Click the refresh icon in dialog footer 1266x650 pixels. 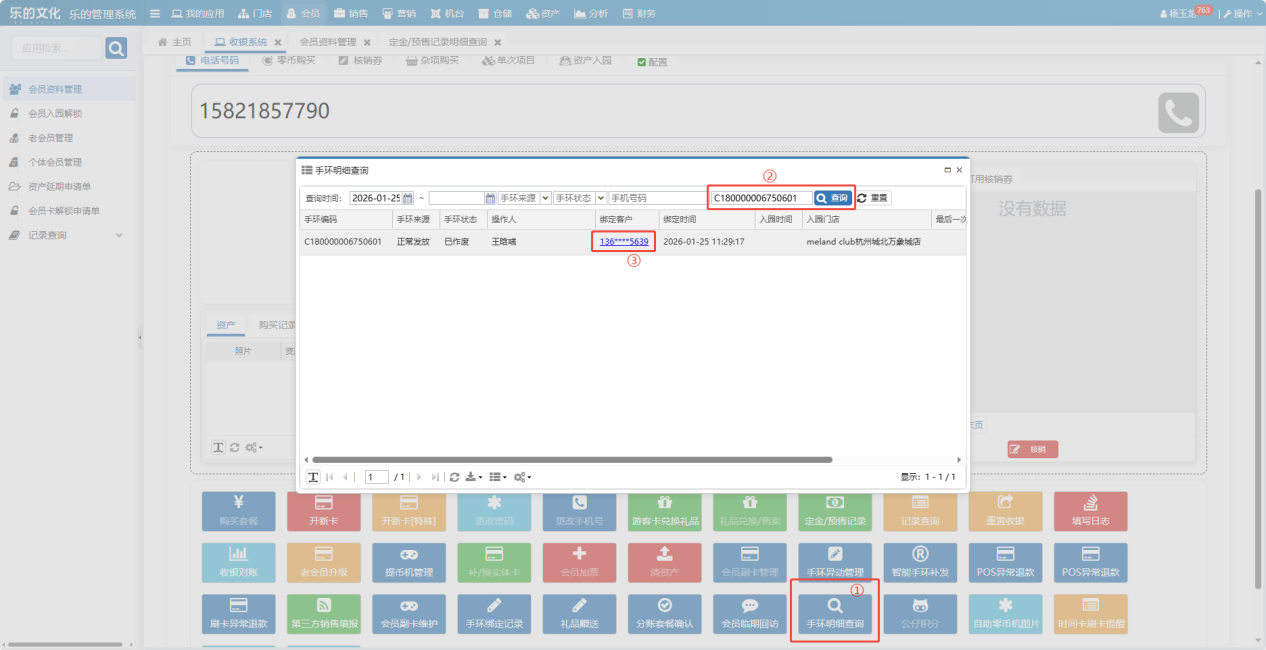pyautogui.click(x=454, y=477)
